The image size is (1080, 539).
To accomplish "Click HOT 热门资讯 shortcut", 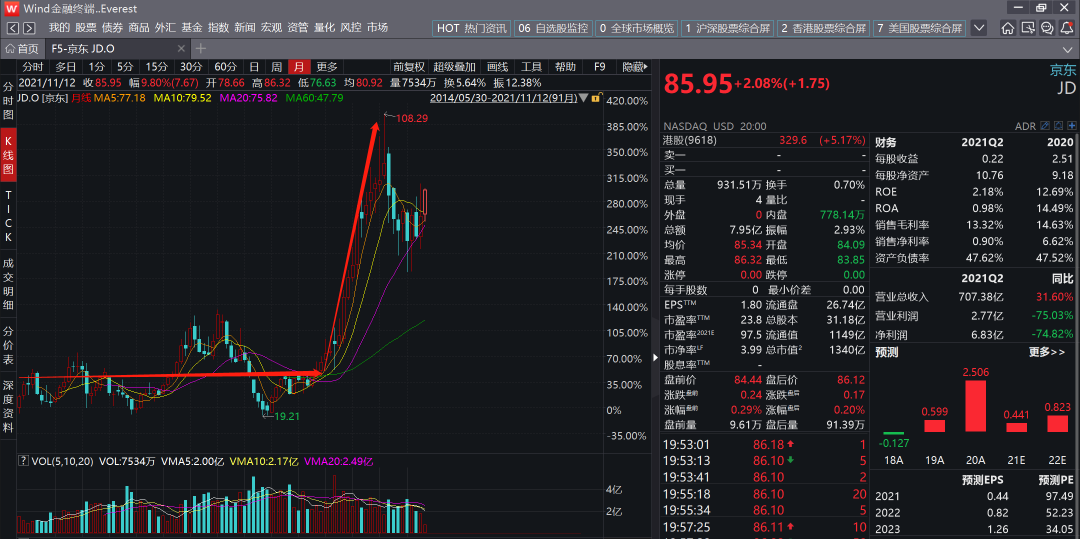I will coord(472,28).
